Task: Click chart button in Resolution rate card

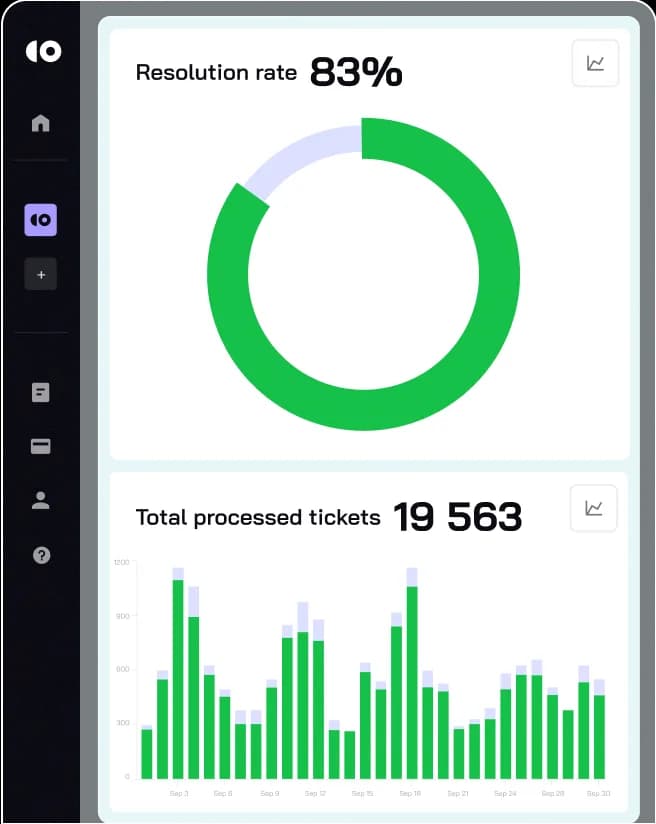Action: tap(595, 64)
